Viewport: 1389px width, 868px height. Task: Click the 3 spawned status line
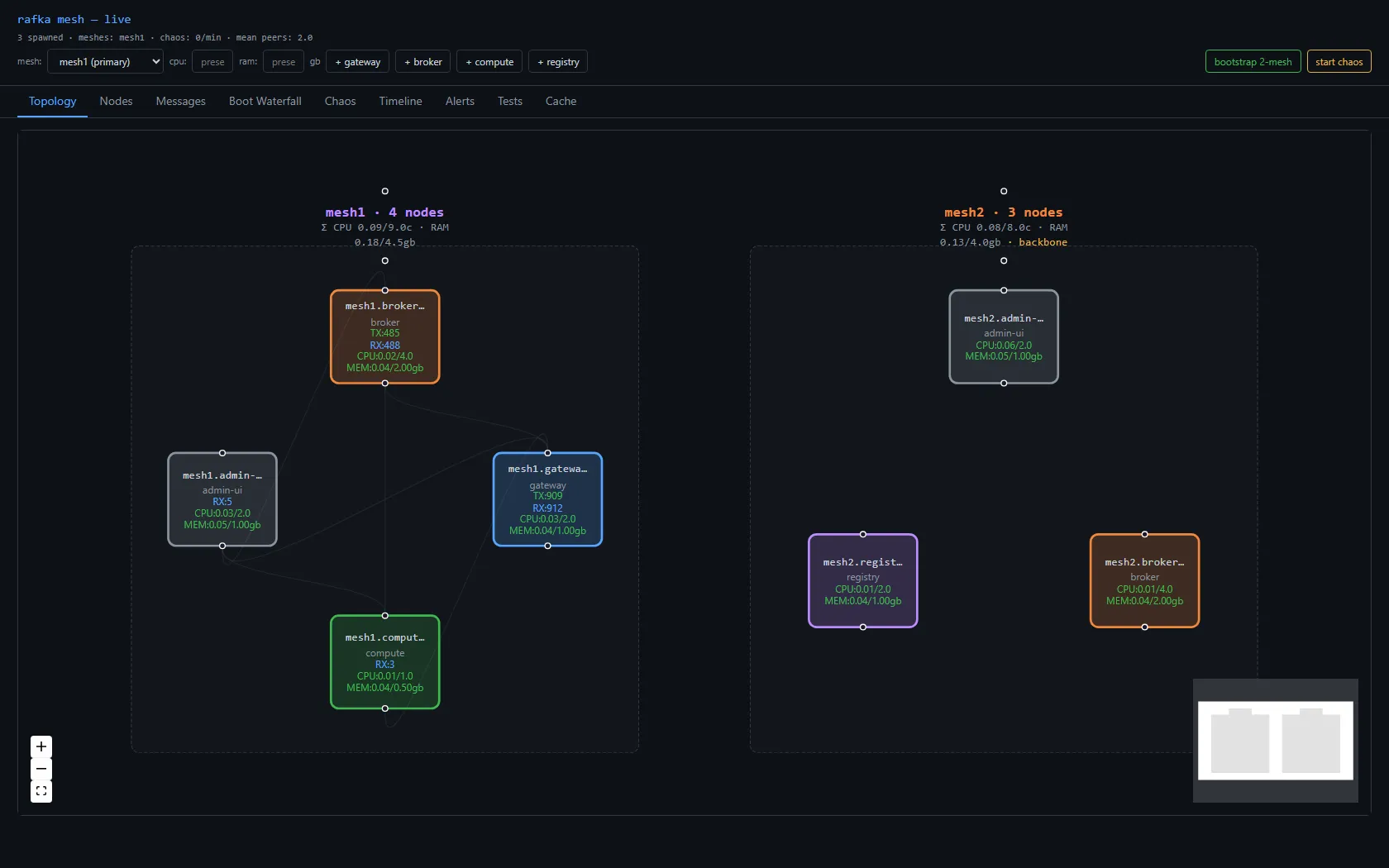[x=165, y=37]
